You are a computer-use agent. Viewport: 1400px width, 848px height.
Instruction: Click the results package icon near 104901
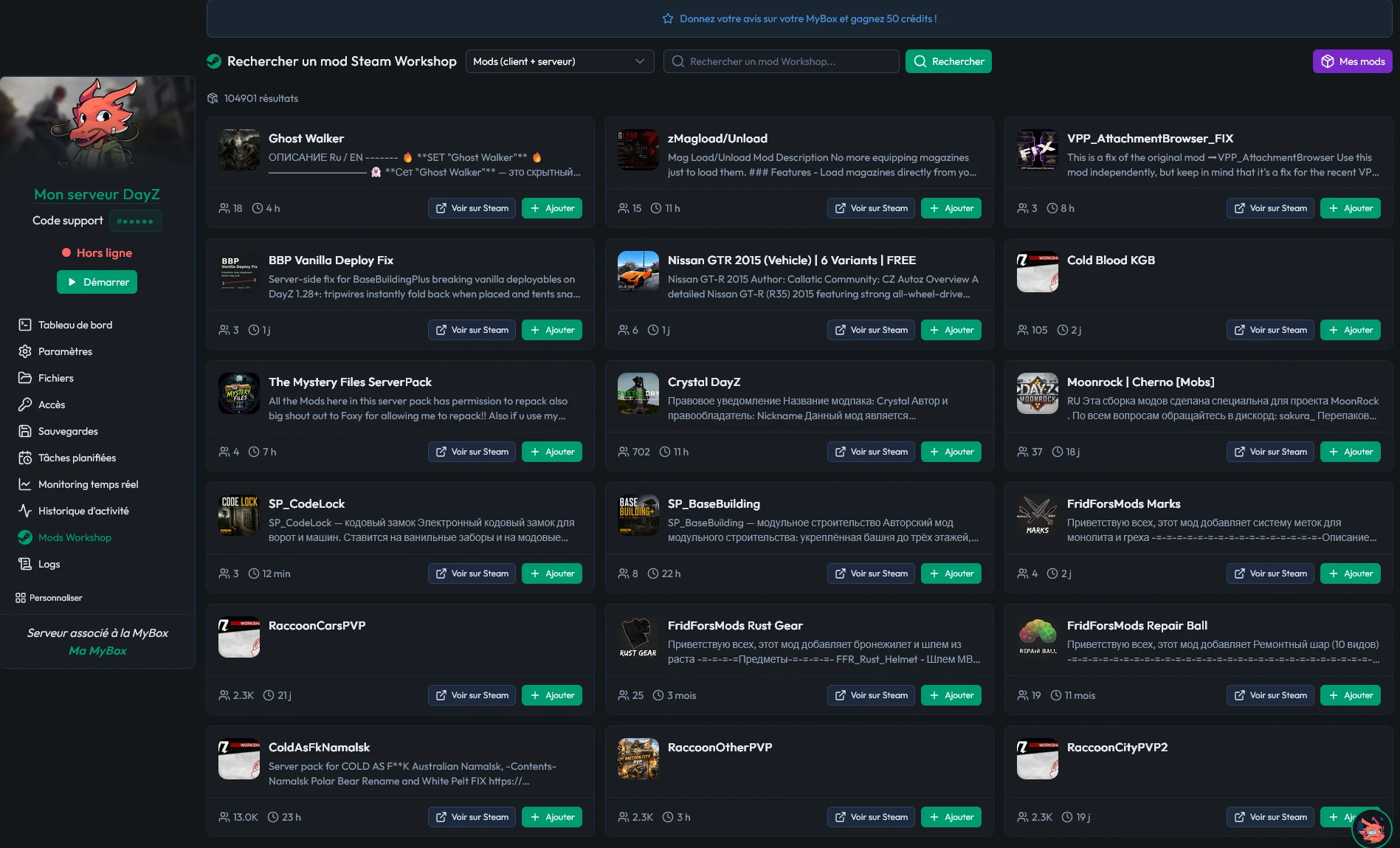click(x=213, y=98)
